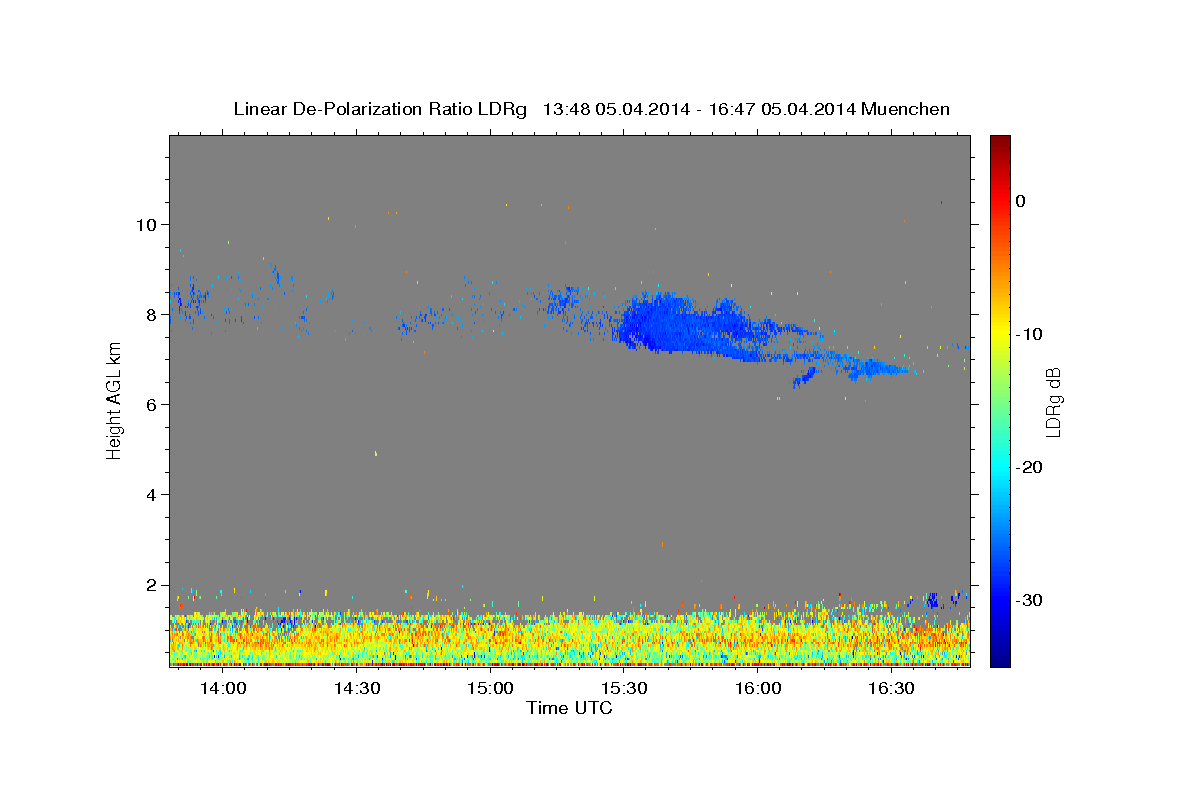Viewport: 1200px width, 800px height.
Task: Click the height tick label '6'
Action: point(151,404)
